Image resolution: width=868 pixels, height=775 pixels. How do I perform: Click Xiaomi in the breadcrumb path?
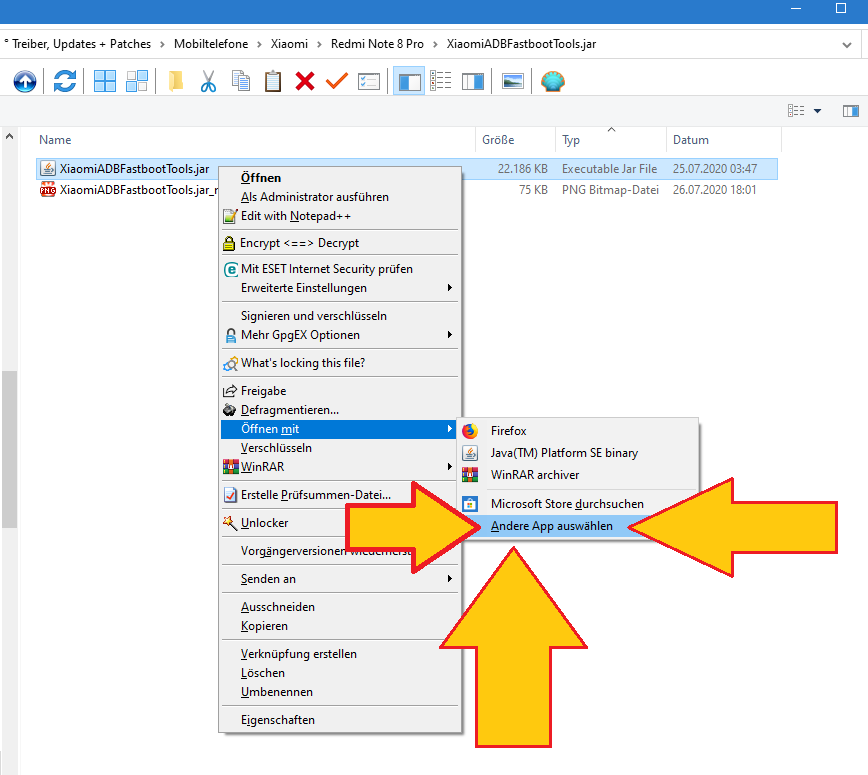(289, 44)
